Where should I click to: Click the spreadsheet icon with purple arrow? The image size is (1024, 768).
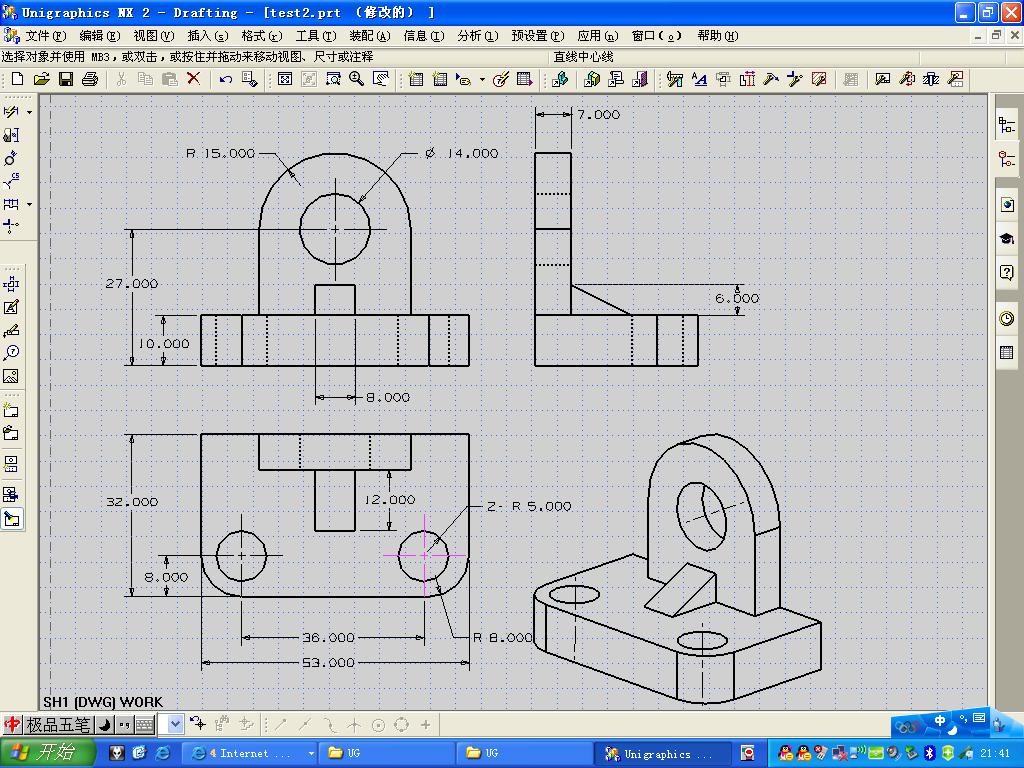(524, 79)
